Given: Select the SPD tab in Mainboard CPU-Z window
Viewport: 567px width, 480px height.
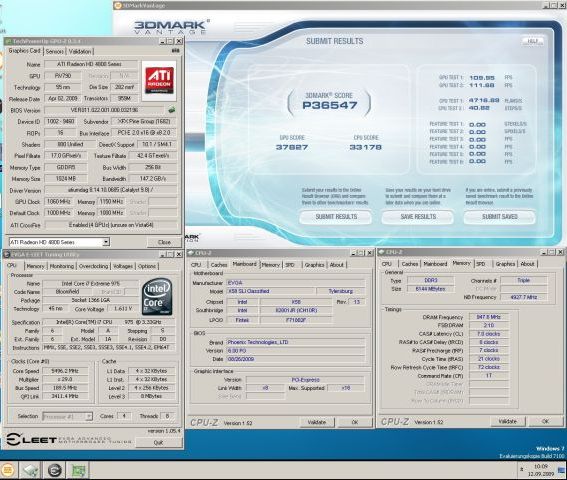Looking at the screenshot, I should [290, 265].
